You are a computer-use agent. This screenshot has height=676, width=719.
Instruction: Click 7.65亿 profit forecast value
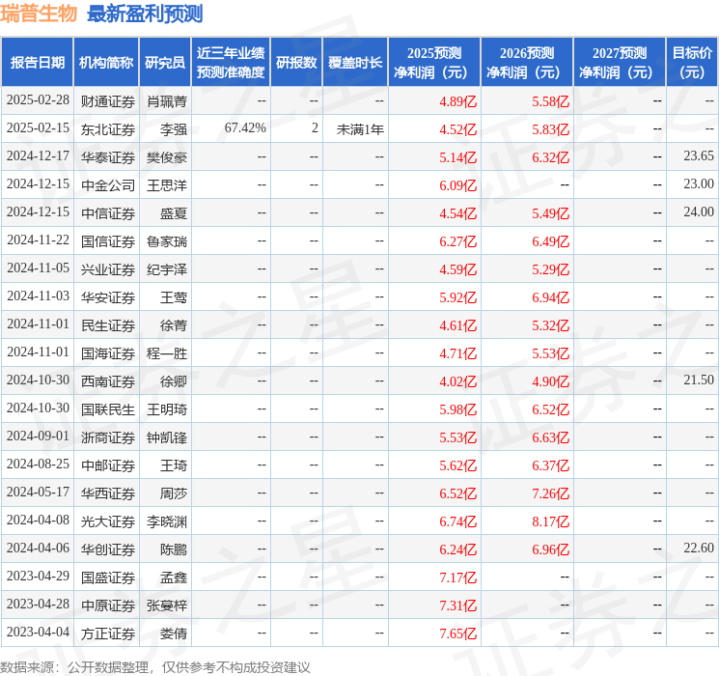(x=458, y=633)
